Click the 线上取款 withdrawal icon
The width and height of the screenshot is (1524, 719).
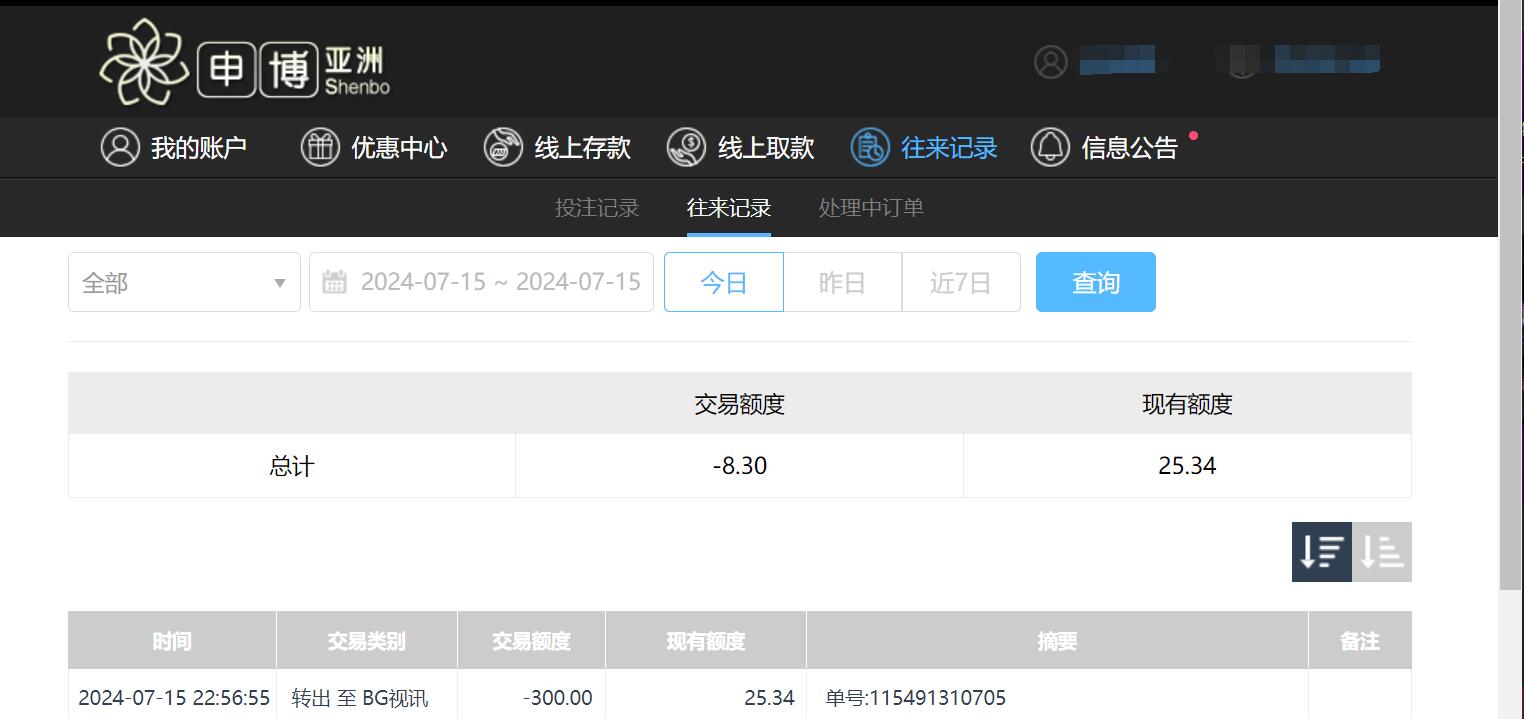(686, 146)
